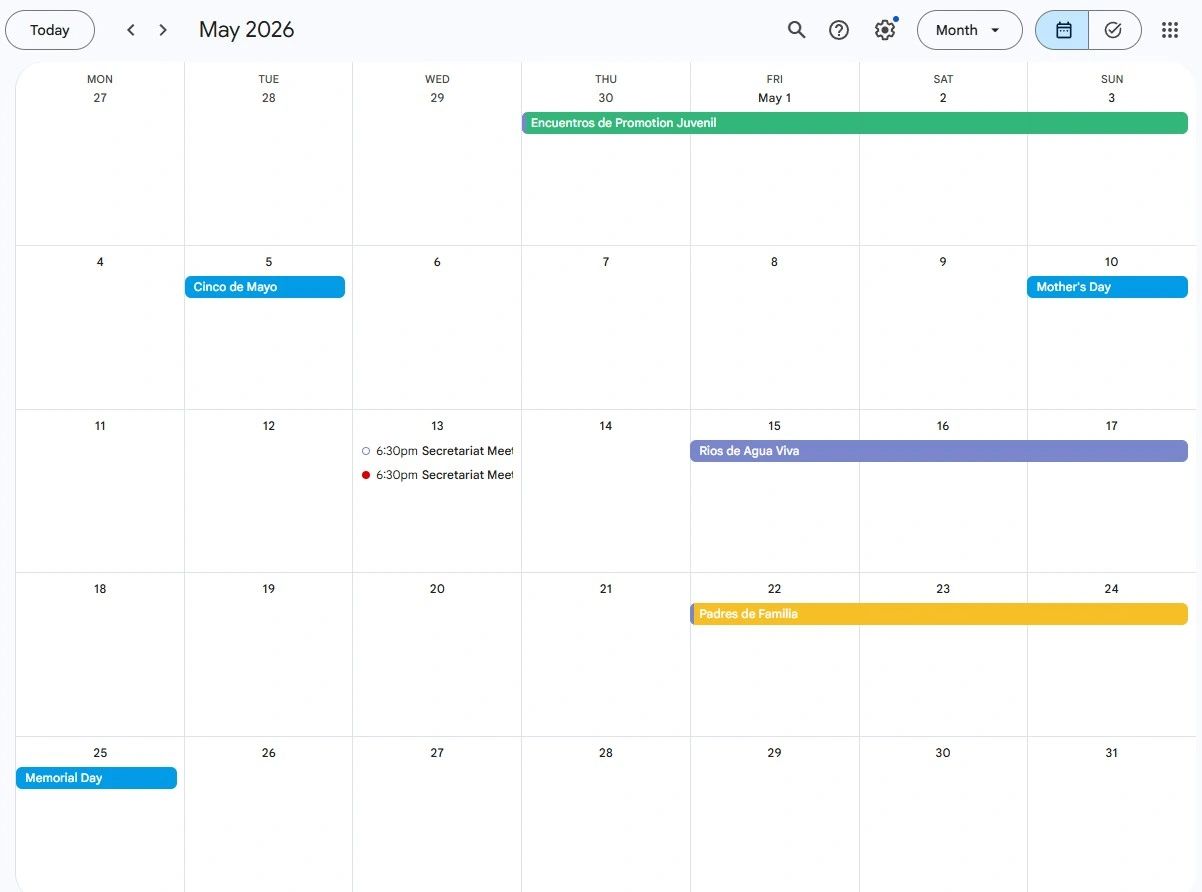The width and height of the screenshot is (1202, 892).
Task: Select date 28 in the last week row
Action: pos(605,753)
